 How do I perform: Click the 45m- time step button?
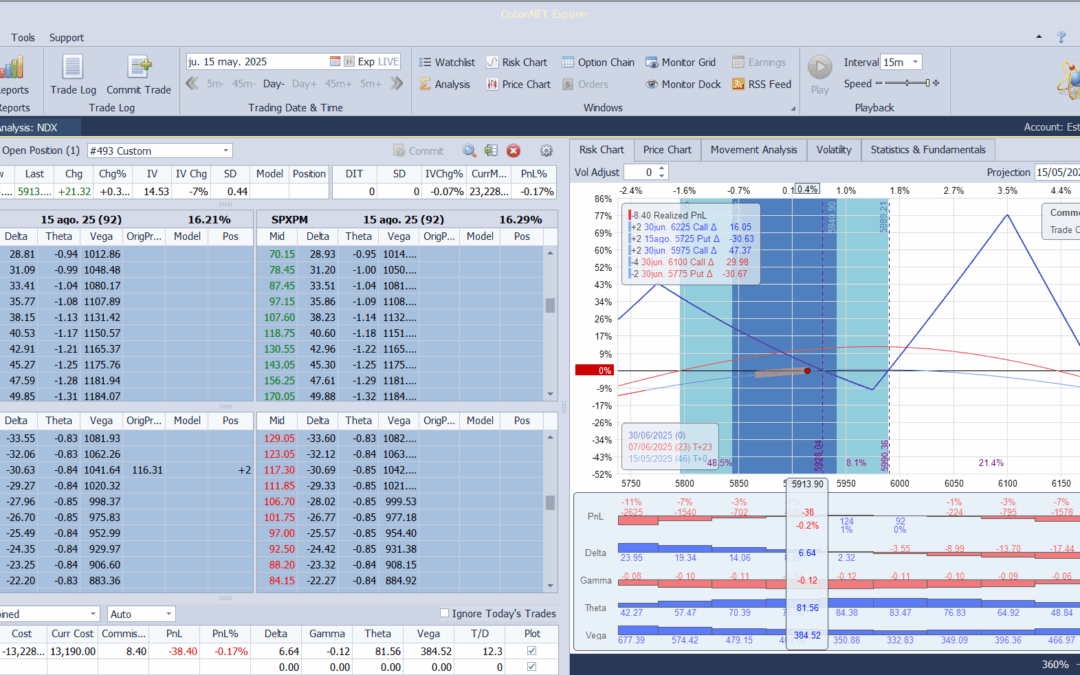point(243,83)
